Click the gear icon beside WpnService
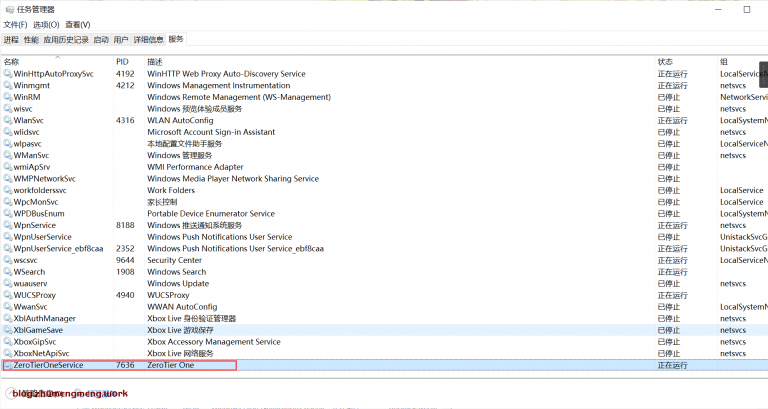 (x=8, y=225)
